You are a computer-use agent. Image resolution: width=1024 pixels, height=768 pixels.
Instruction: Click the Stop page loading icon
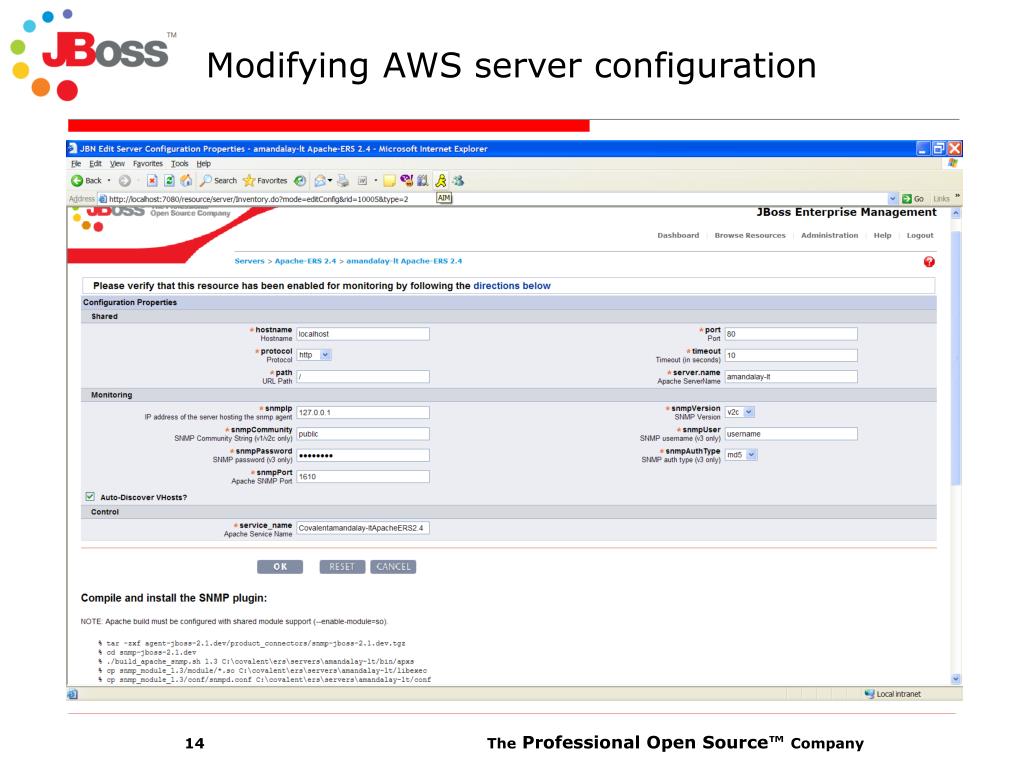coord(152,181)
